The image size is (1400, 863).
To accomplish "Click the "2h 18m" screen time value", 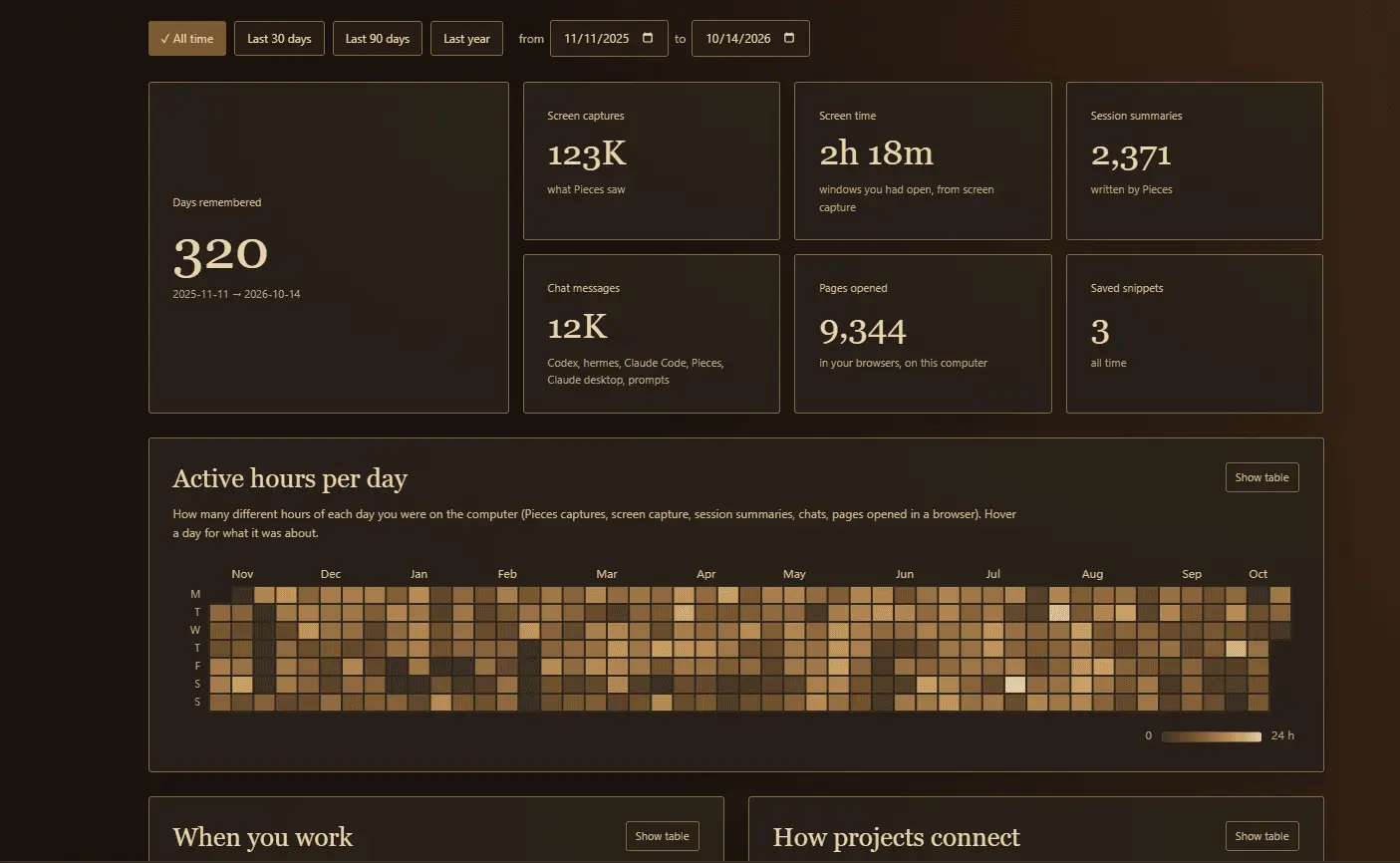I will click(x=876, y=153).
